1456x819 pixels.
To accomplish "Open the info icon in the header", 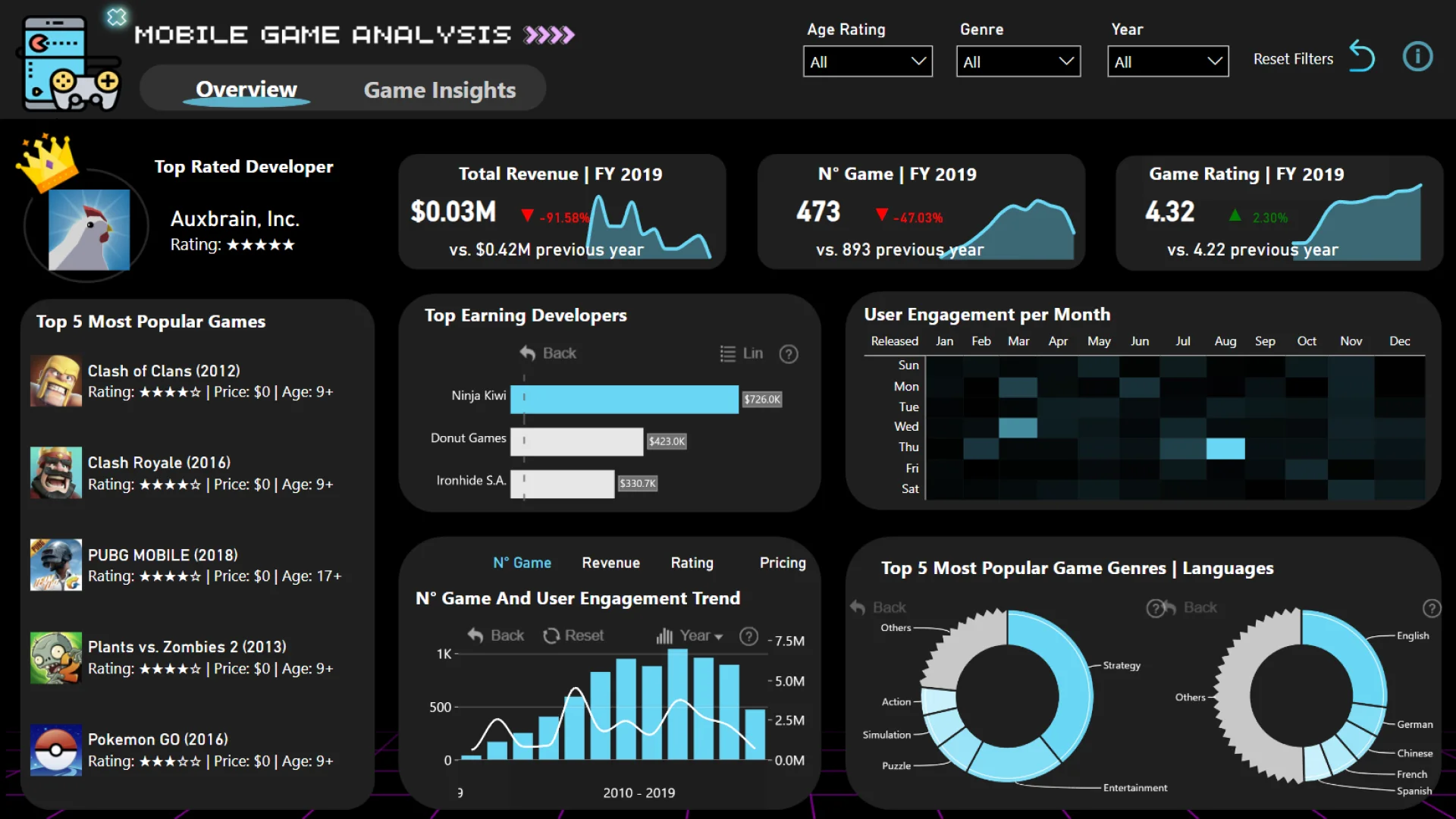I will (1417, 57).
